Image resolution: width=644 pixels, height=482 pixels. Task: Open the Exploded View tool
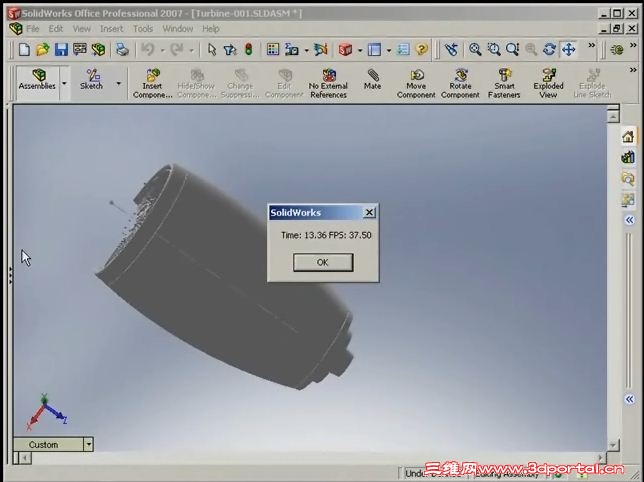(x=548, y=84)
